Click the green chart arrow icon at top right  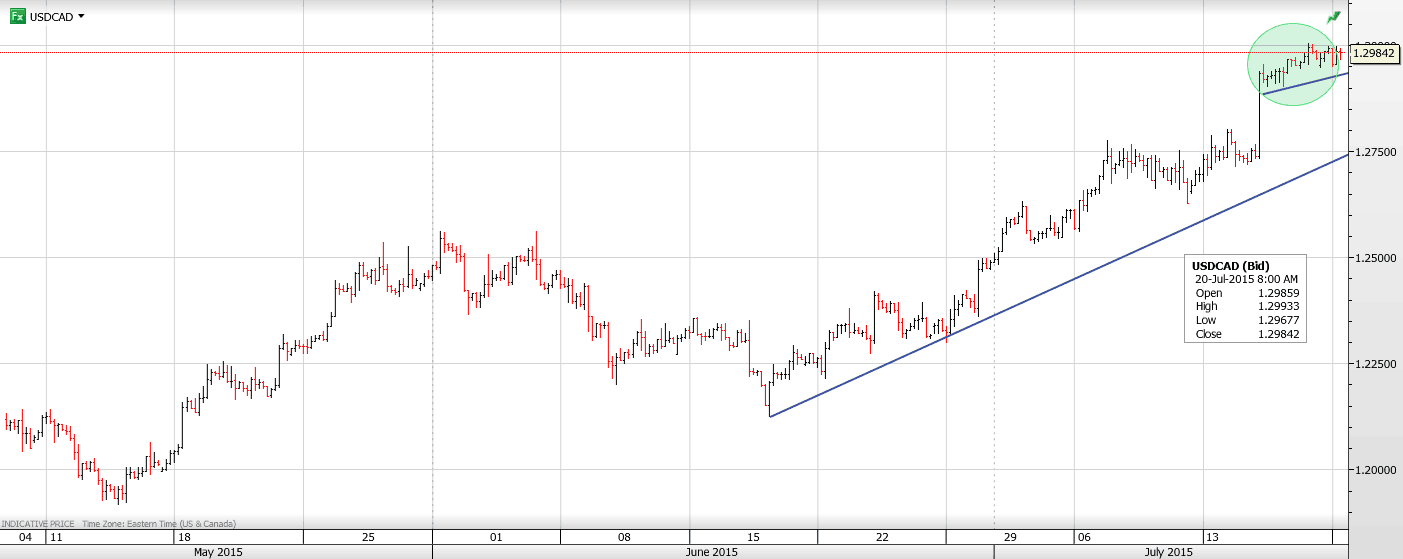(1333, 17)
